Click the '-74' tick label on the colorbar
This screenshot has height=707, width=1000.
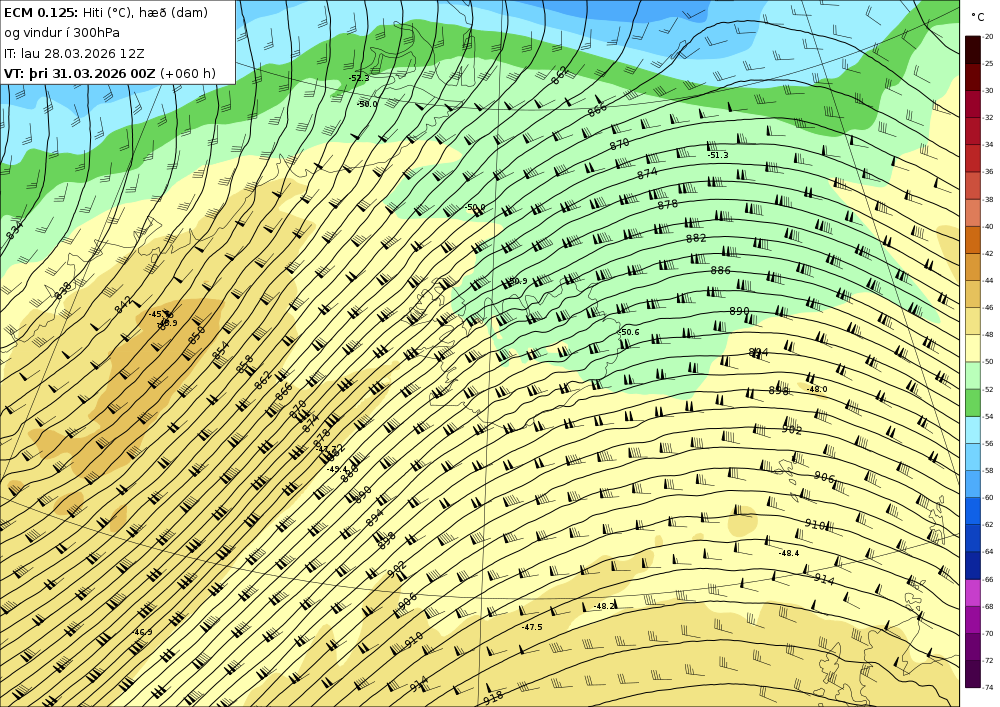click(988, 688)
